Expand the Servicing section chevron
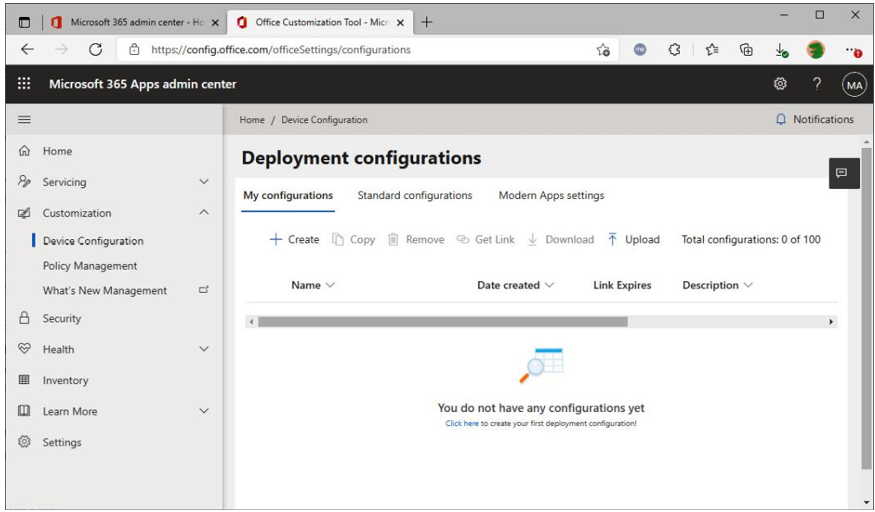875x512 pixels. click(x=204, y=182)
